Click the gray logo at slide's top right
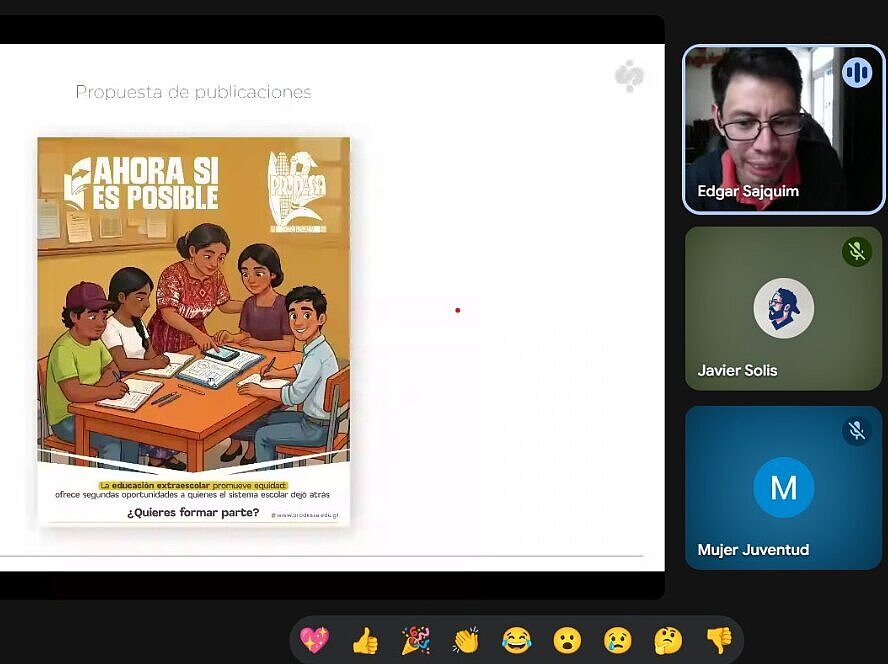The image size is (888, 664). pyautogui.click(x=629, y=76)
